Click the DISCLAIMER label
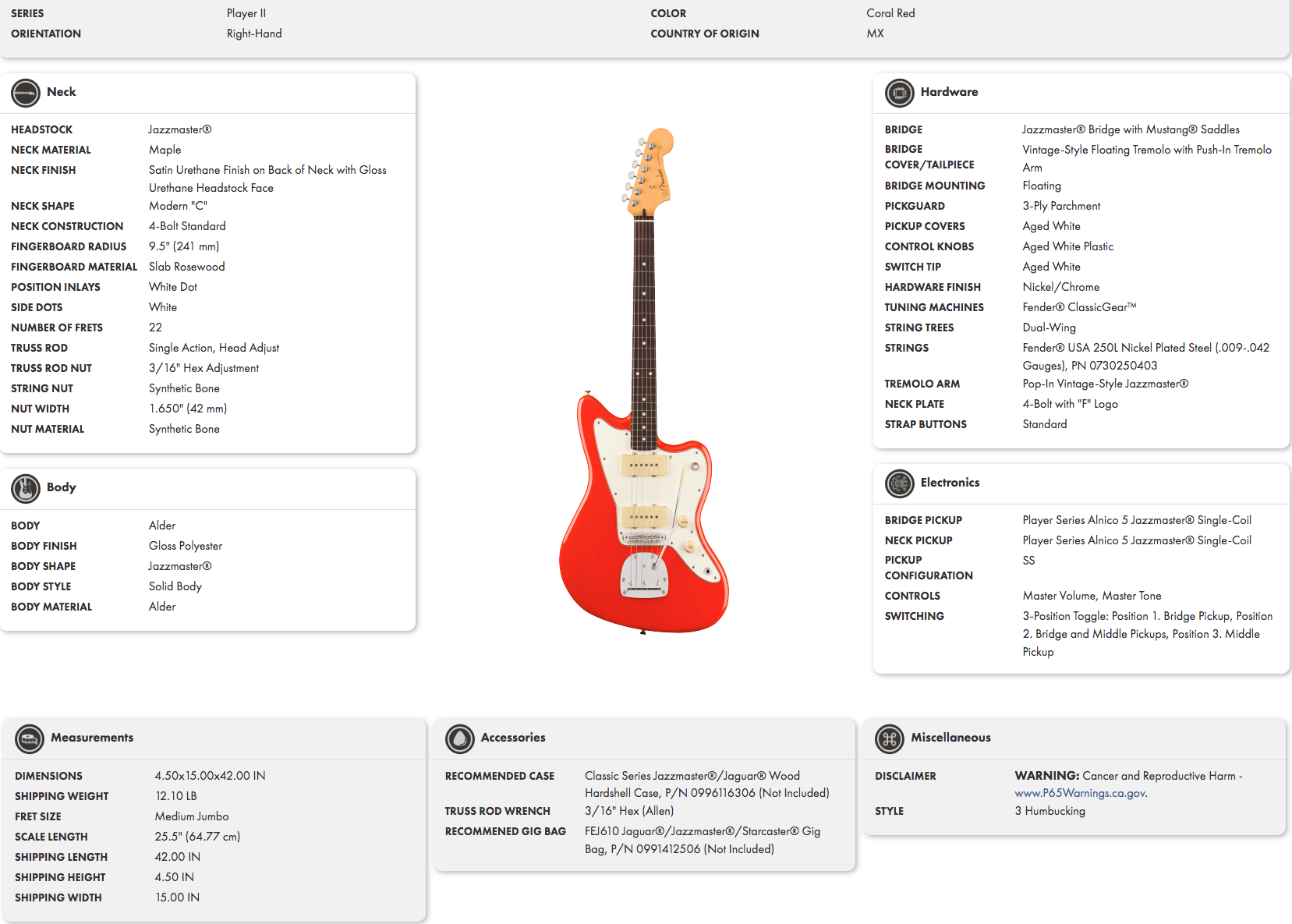Viewport: 1292px width, 924px height. click(x=905, y=776)
